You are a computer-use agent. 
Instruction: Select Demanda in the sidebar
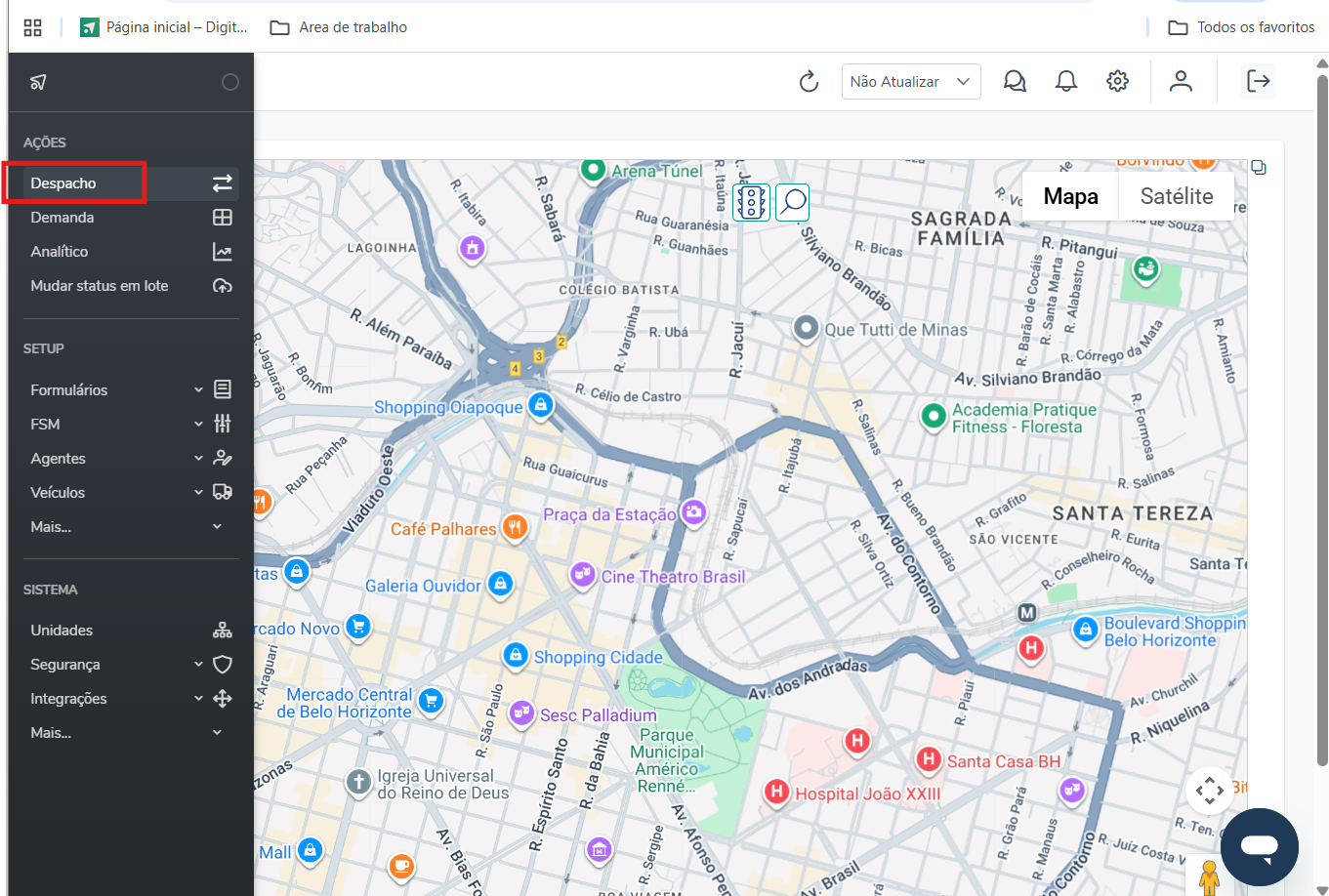[x=62, y=218]
